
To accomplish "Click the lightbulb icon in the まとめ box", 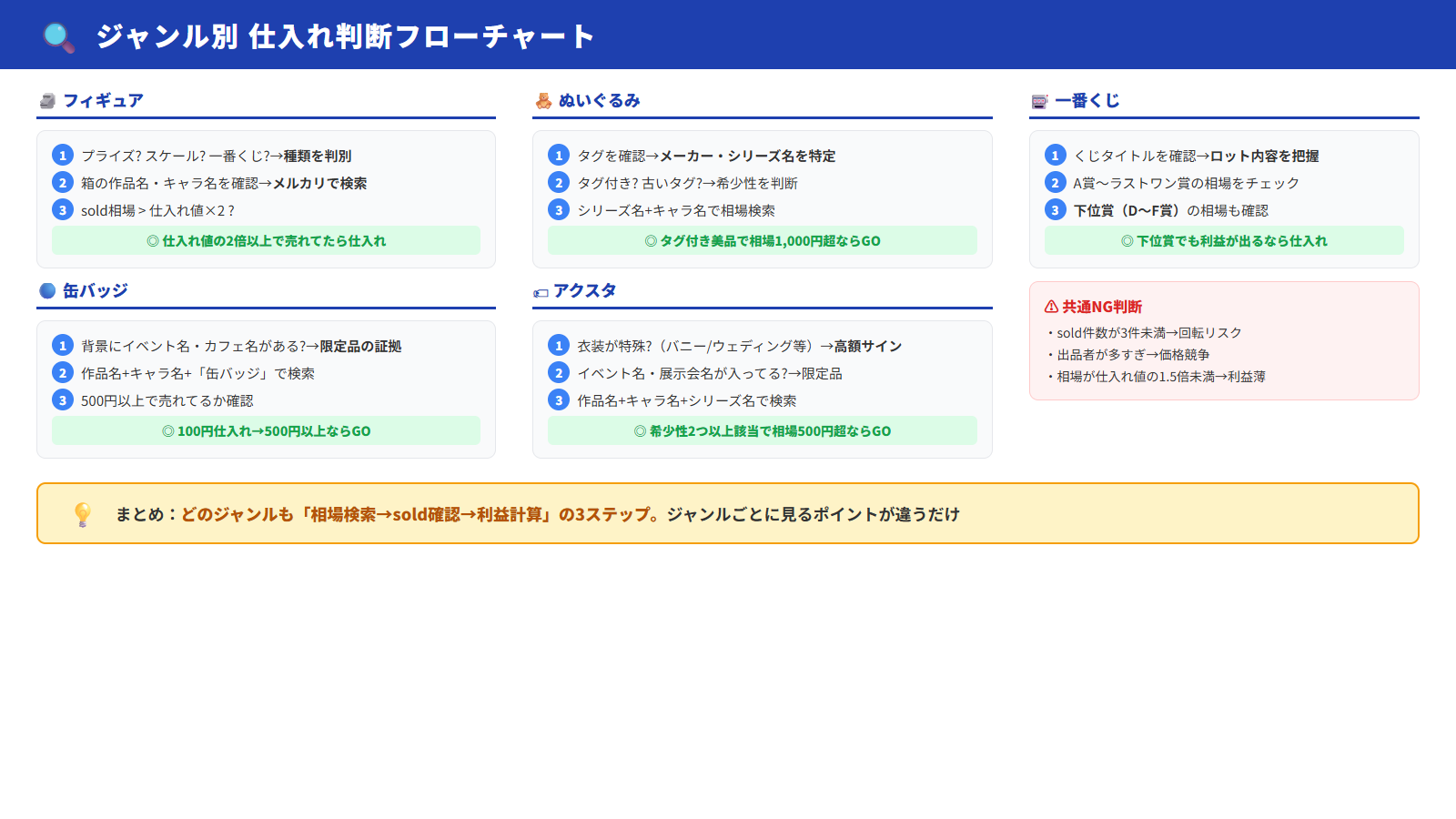I will (x=81, y=513).
